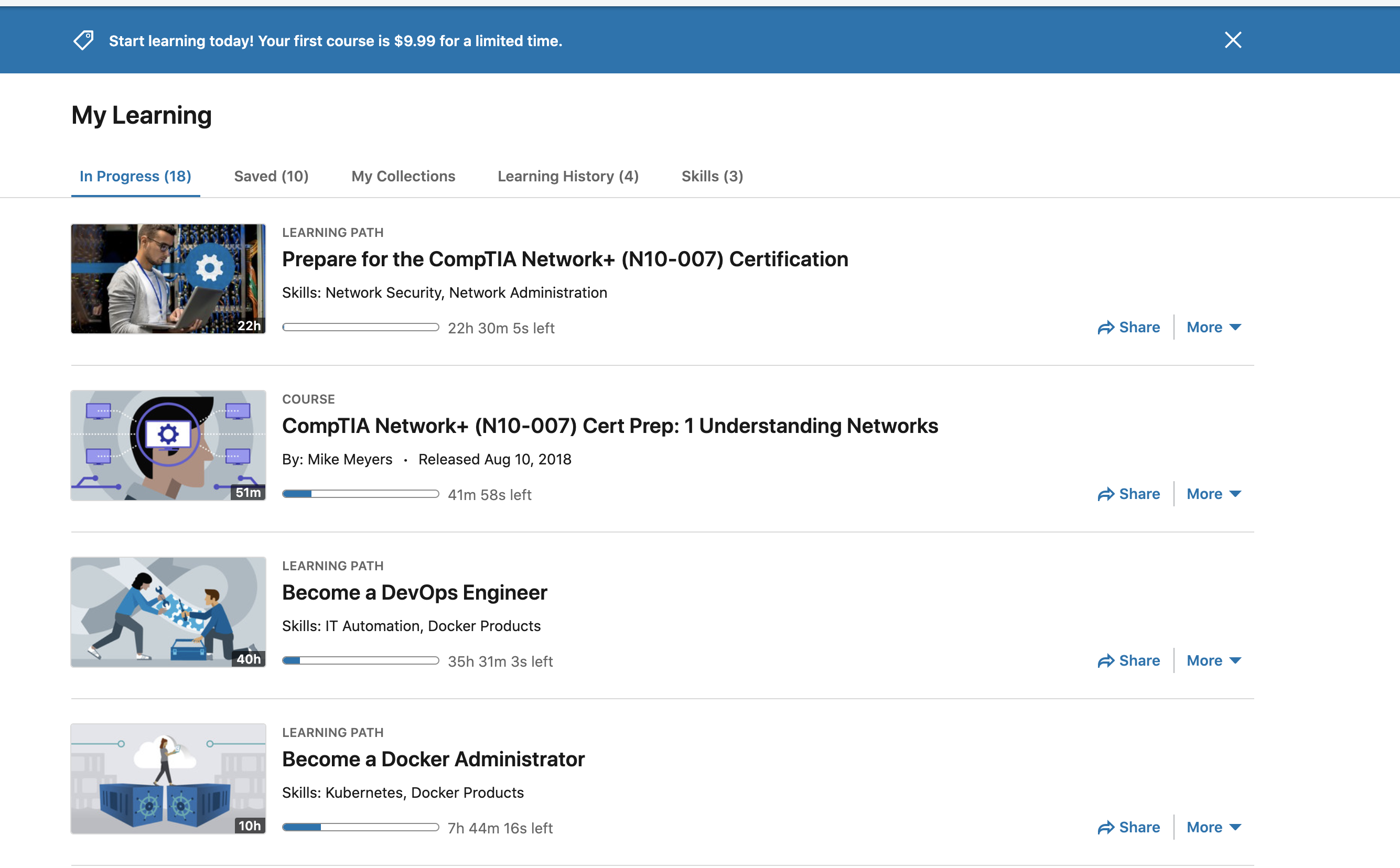Expand More for the CompTIA Network+ Certification path
Viewport: 1400px width, 868px height.
pos(1213,327)
